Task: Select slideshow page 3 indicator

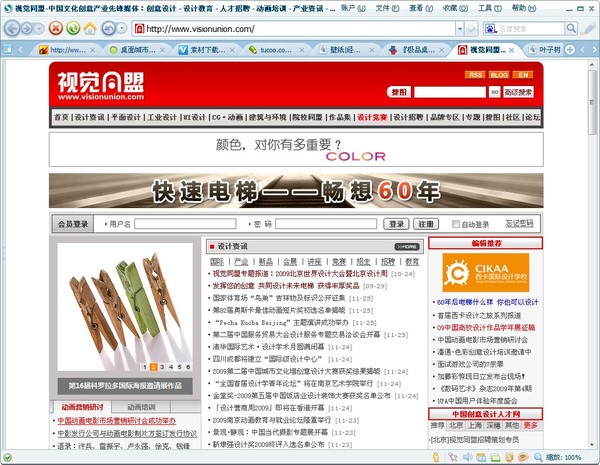Action: tap(162, 367)
